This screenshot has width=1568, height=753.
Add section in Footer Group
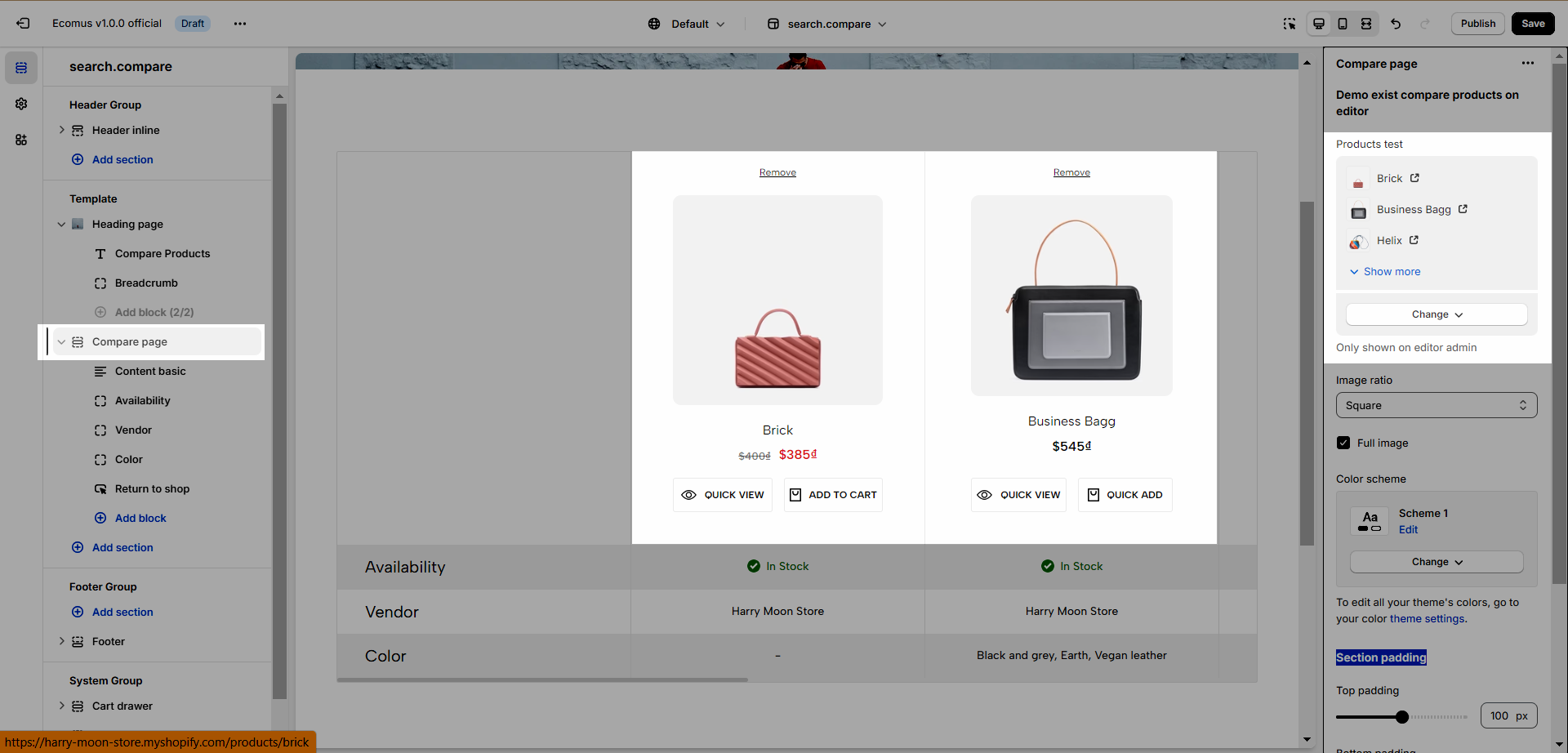pos(113,613)
